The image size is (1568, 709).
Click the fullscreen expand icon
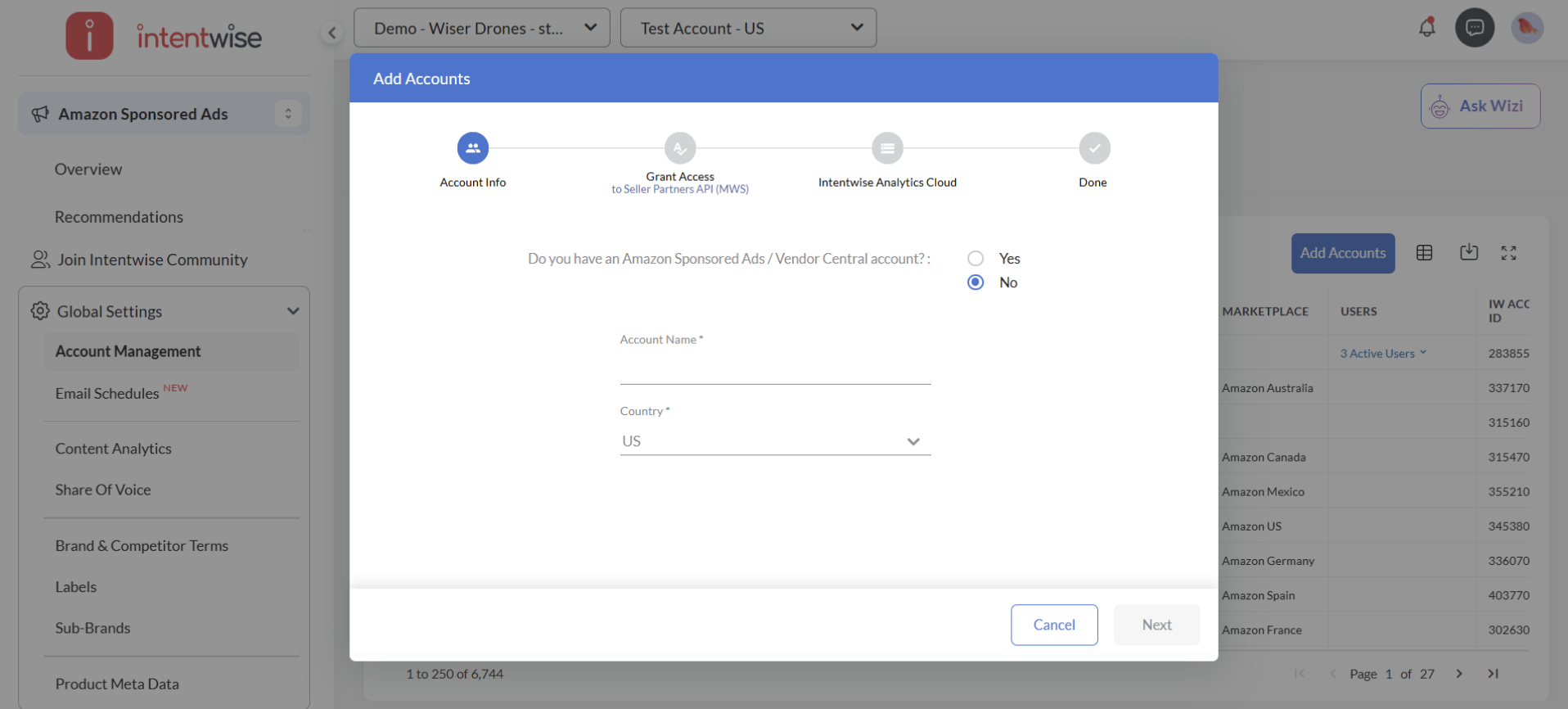click(x=1508, y=253)
